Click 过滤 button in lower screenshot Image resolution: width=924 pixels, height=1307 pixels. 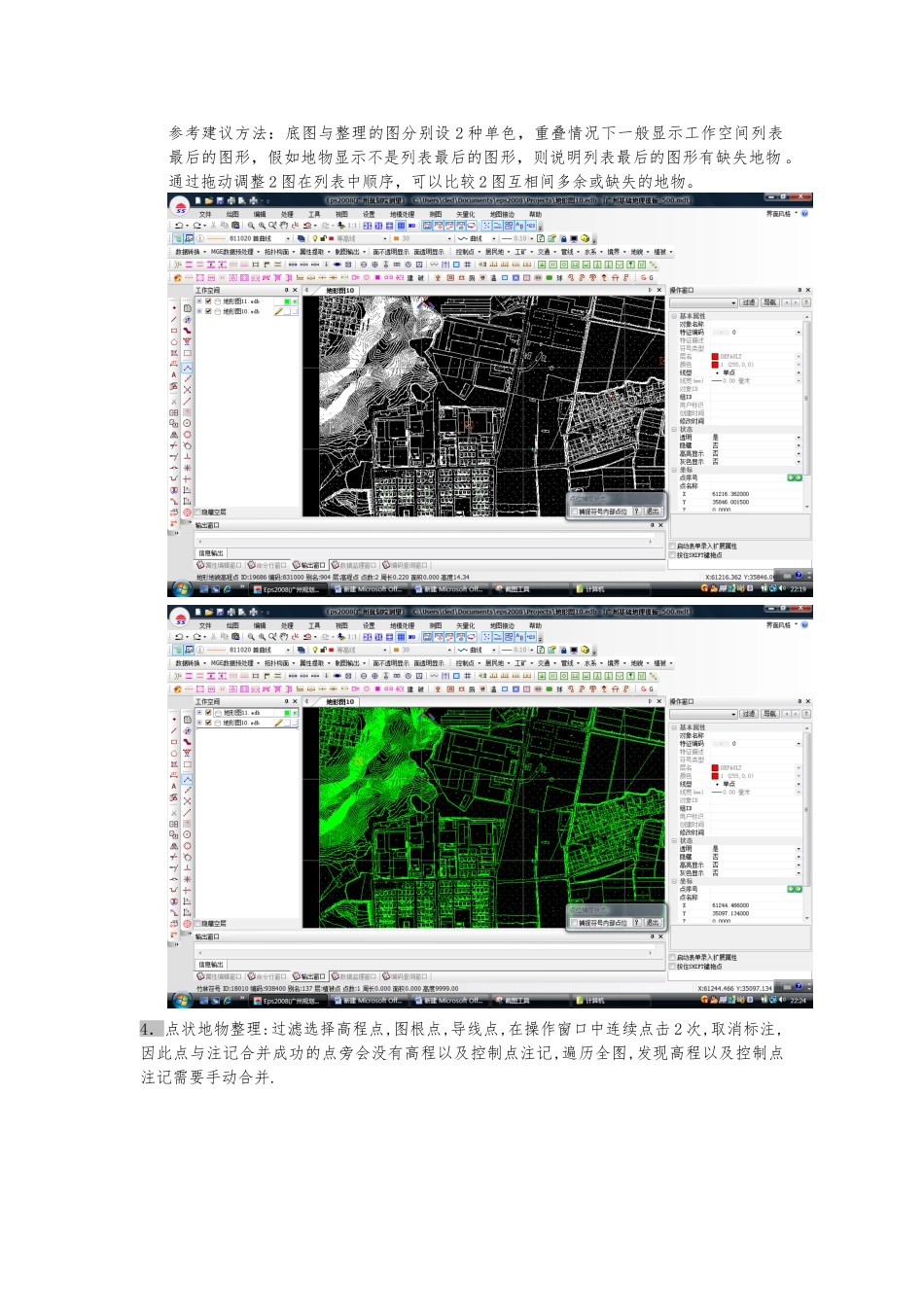[749, 714]
